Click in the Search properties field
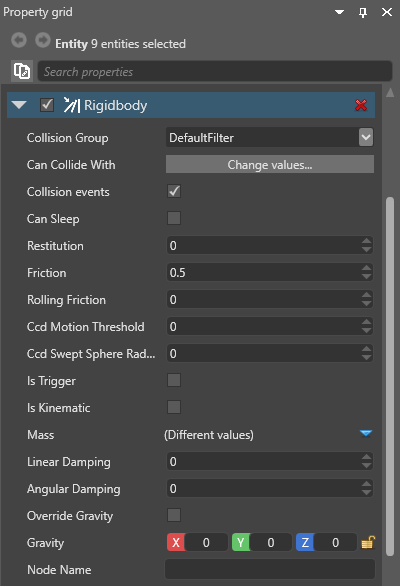The image size is (400, 586). [x=215, y=71]
